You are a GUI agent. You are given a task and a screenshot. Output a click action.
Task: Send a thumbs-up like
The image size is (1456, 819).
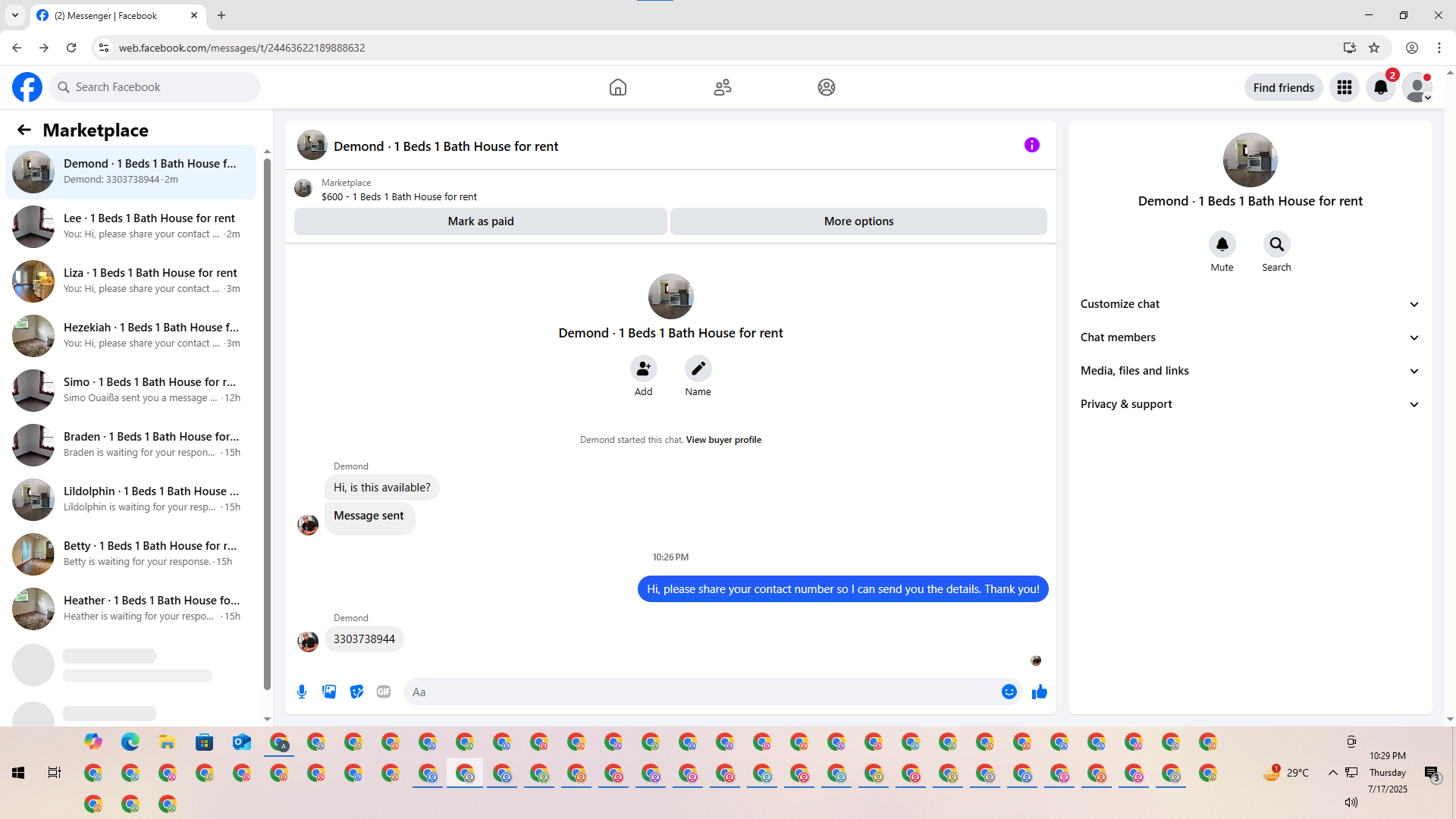pyautogui.click(x=1040, y=692)
